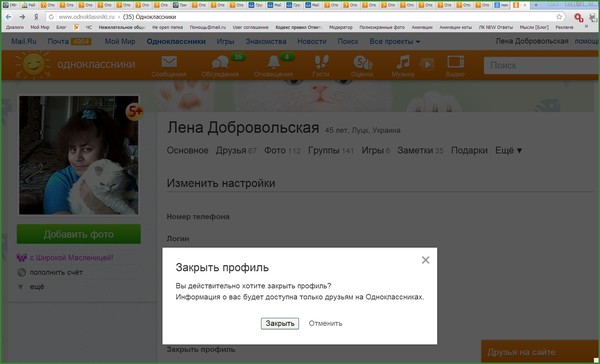Open the ЧС bookmark
The height and width of the screenshot is (364, 600).
pos(89,27)
